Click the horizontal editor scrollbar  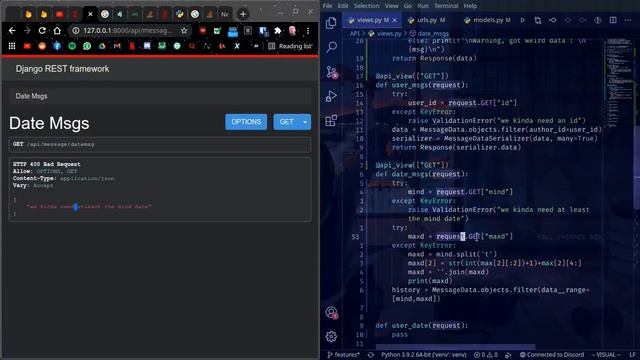click(x=456, y=347)
